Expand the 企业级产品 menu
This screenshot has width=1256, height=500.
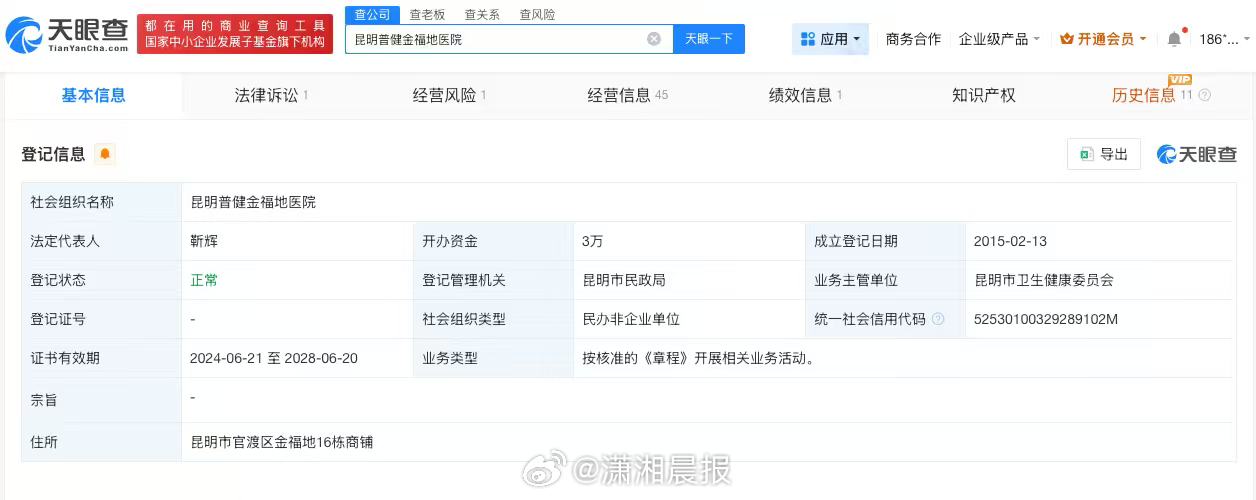[x=999, y=39]
